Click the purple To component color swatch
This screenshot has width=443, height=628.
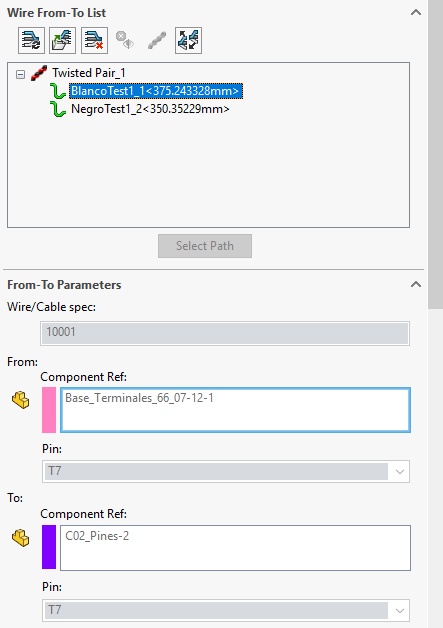coord(49,547)
